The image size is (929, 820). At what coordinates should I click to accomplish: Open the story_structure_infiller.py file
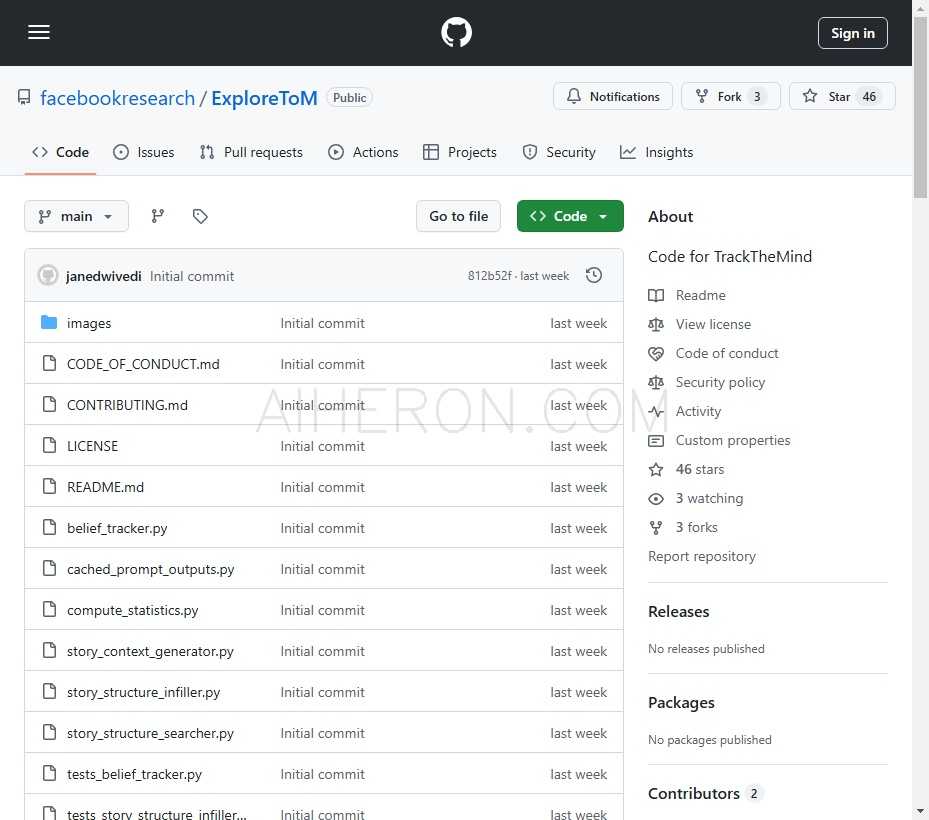click(144, 691)
